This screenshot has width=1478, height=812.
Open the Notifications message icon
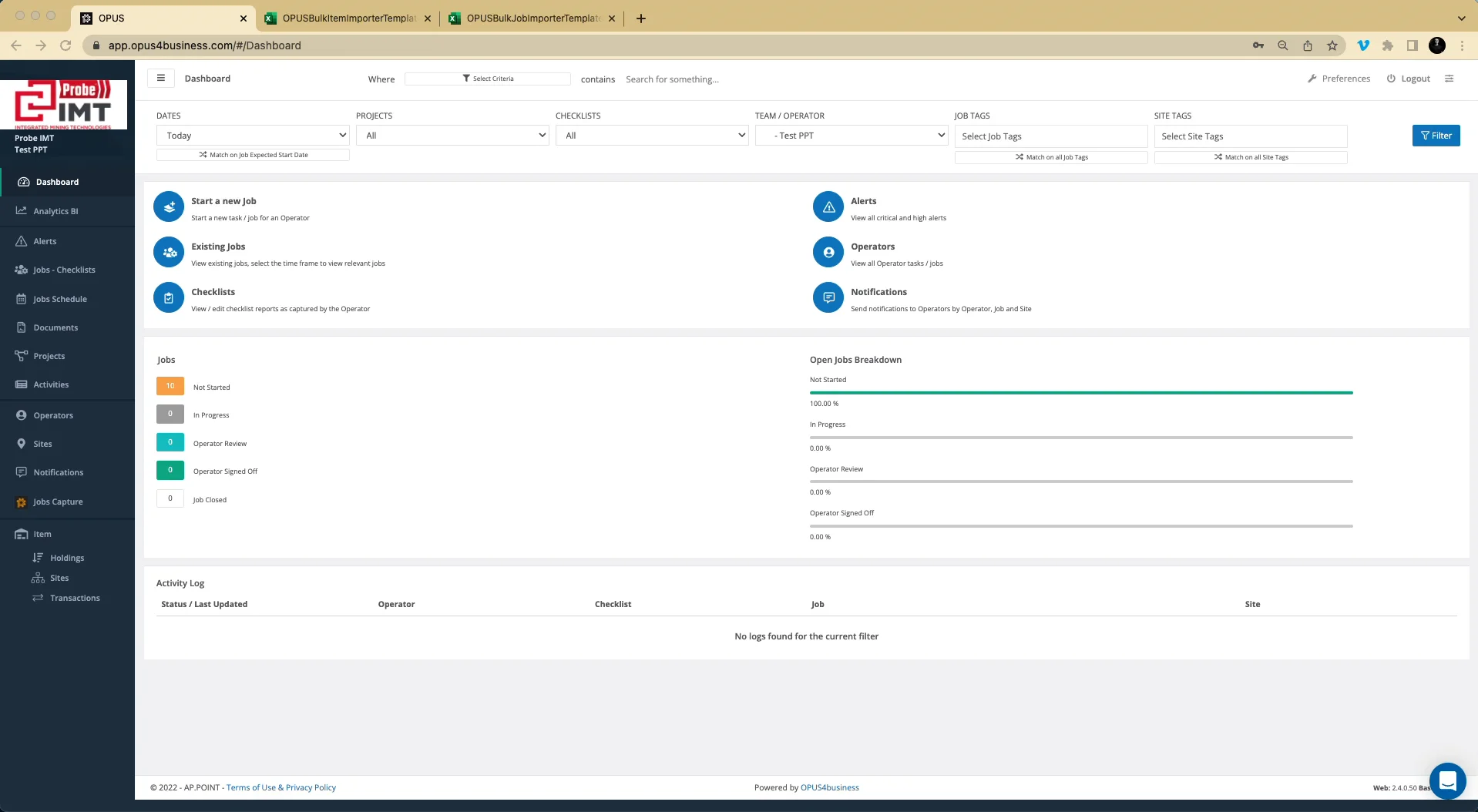click(828, 297)
